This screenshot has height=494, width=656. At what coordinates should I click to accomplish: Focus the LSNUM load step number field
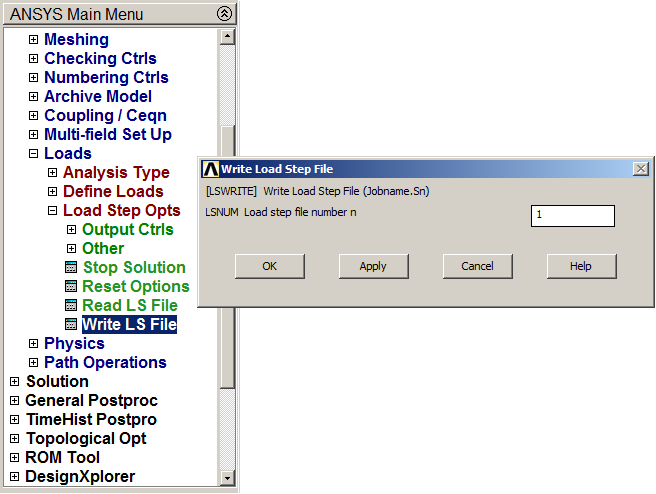point(572,215)
